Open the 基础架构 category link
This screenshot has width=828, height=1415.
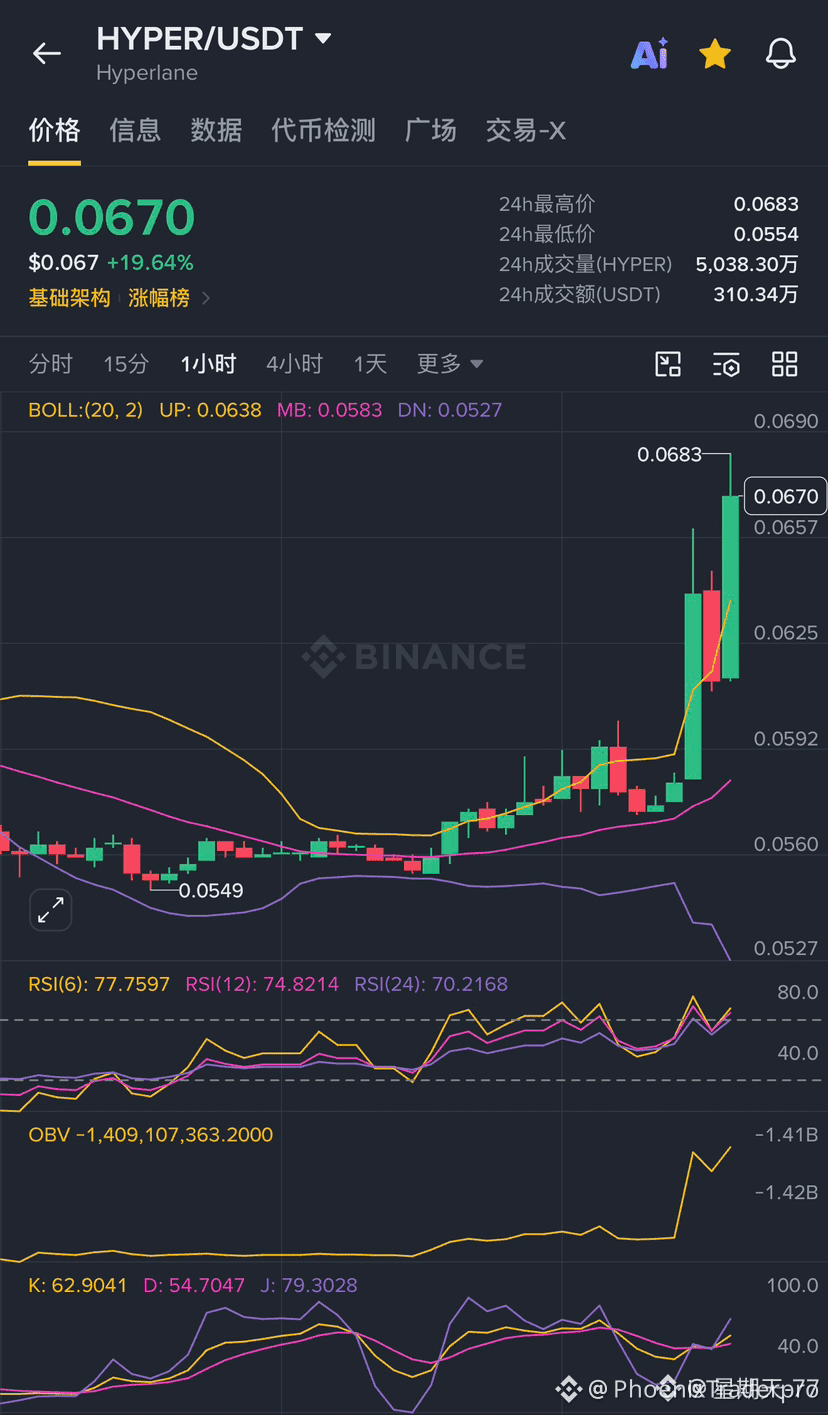point(69,298)
